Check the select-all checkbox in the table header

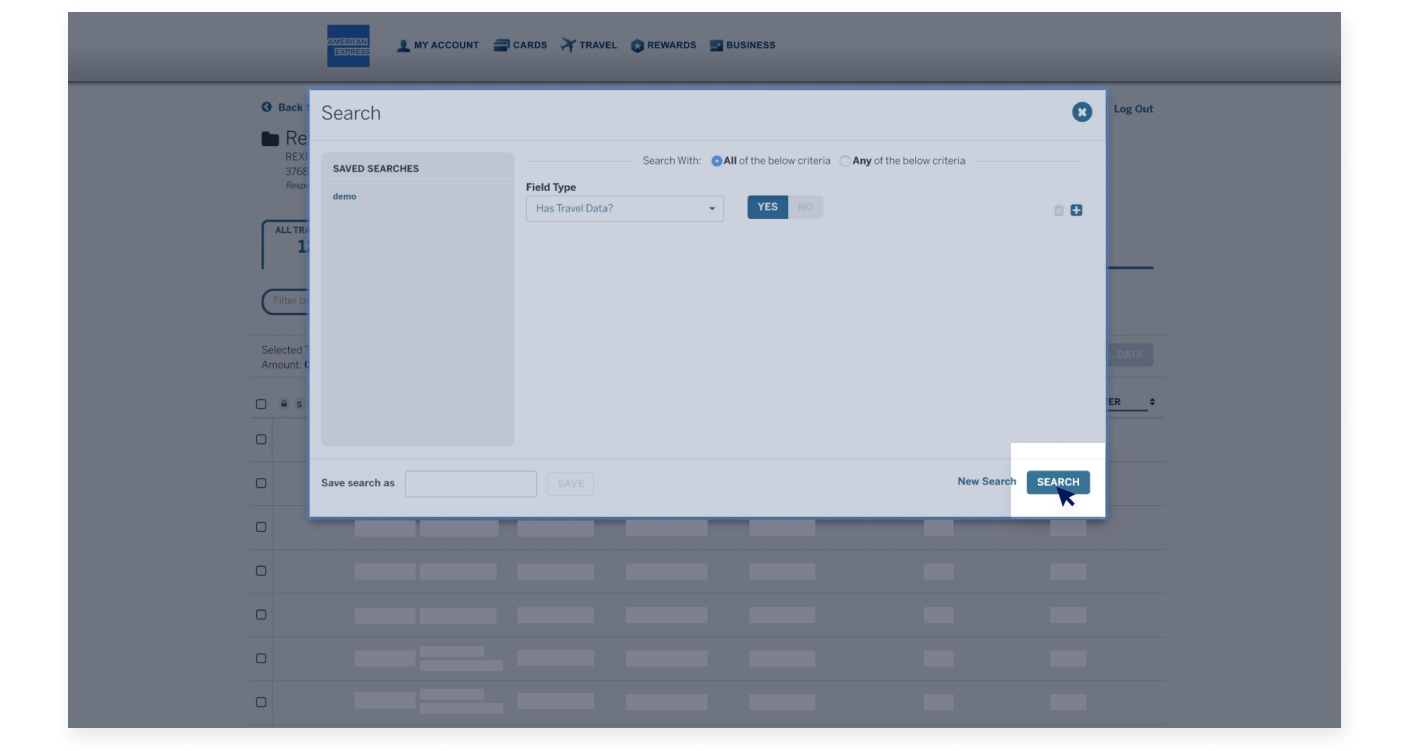[x=259, y=403]
